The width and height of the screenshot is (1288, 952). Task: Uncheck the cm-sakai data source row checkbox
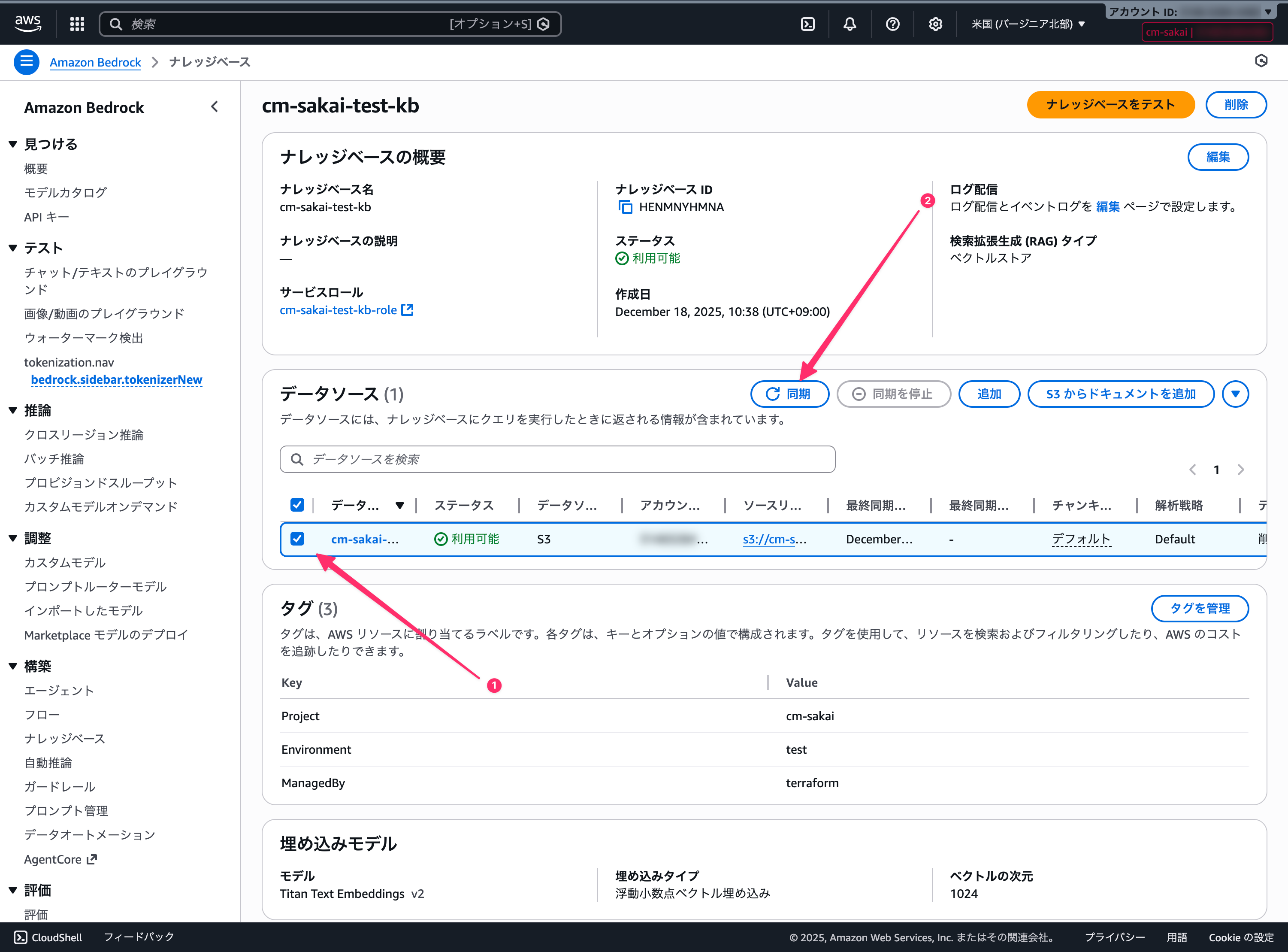[297, 539]
